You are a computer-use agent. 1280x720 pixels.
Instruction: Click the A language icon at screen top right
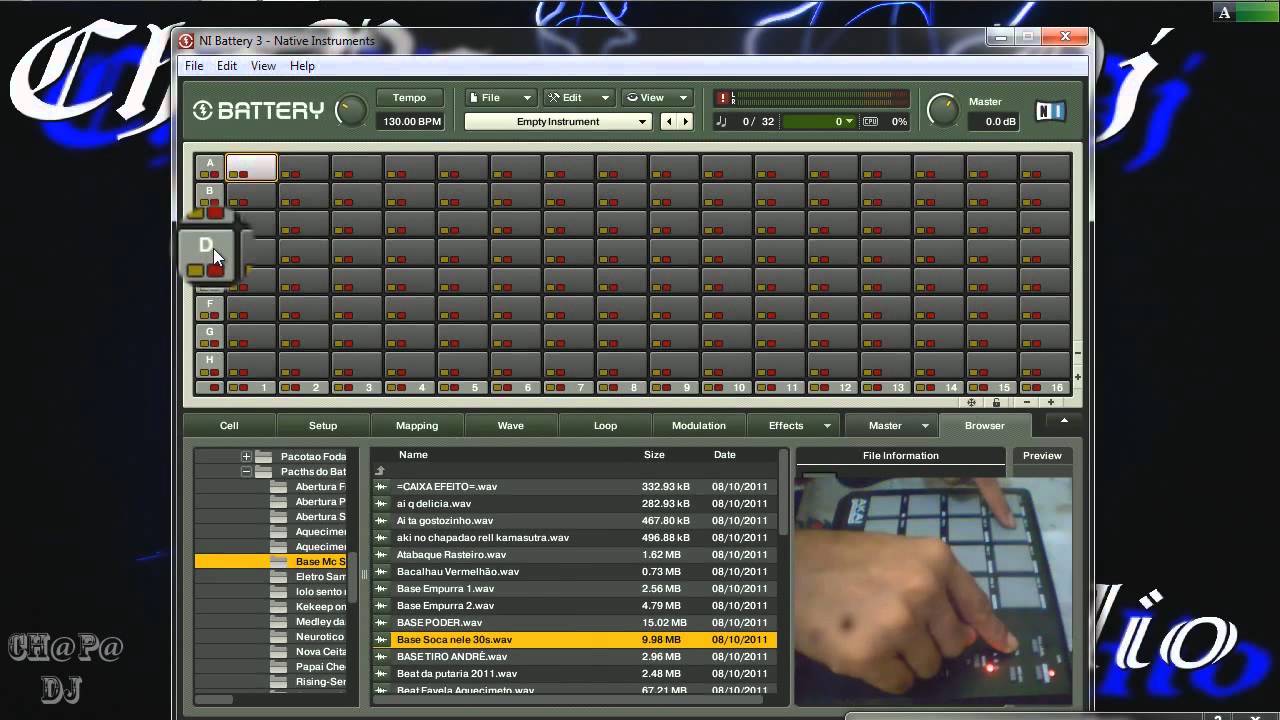pos(1224,13)
